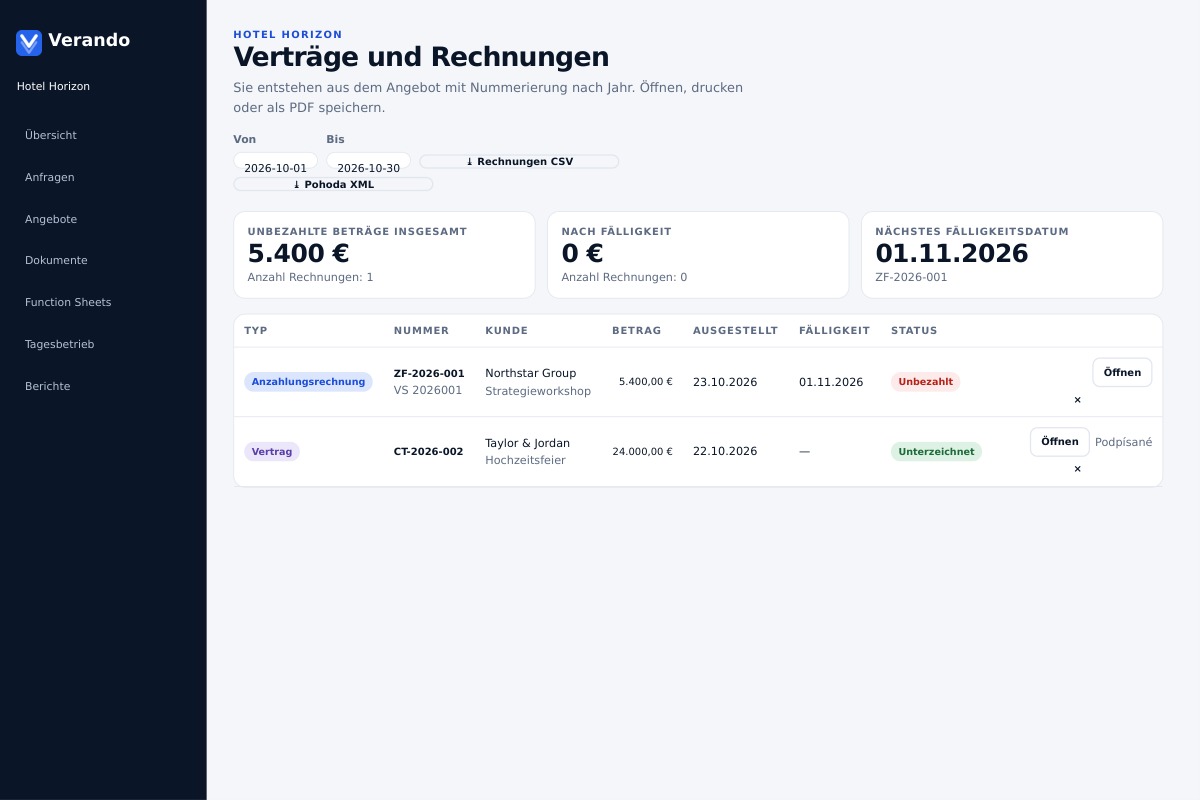
Task: Click the Fälligkeit column header
Action: (x=834, y=331)
